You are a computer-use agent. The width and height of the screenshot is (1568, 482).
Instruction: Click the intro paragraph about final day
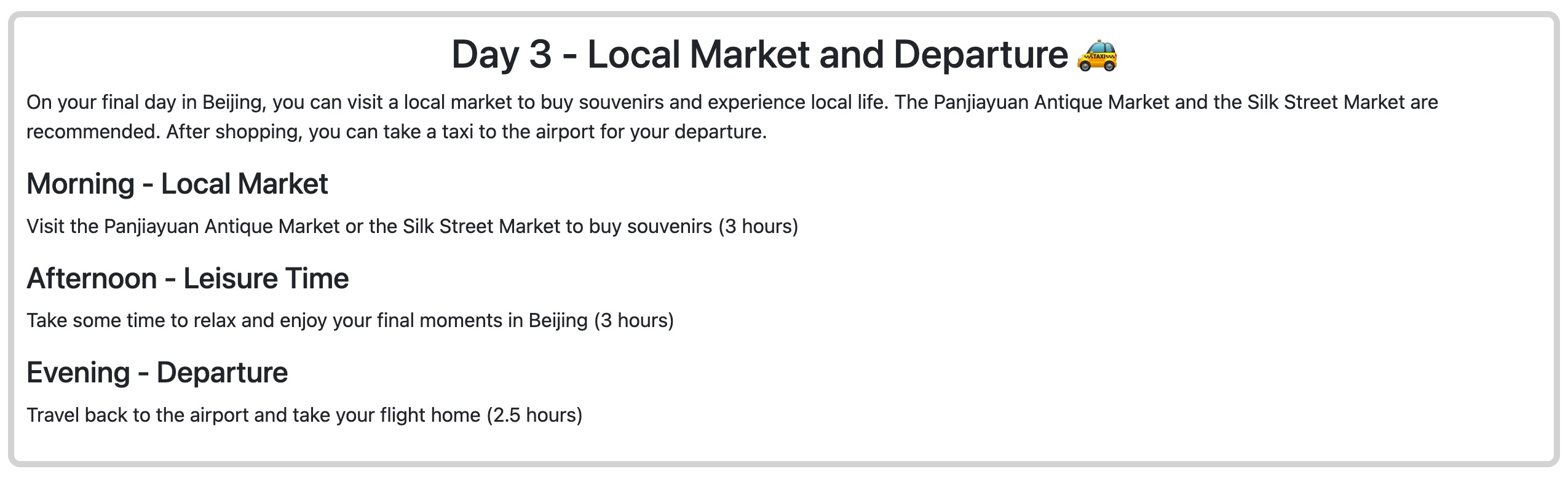tap(732, 117)
